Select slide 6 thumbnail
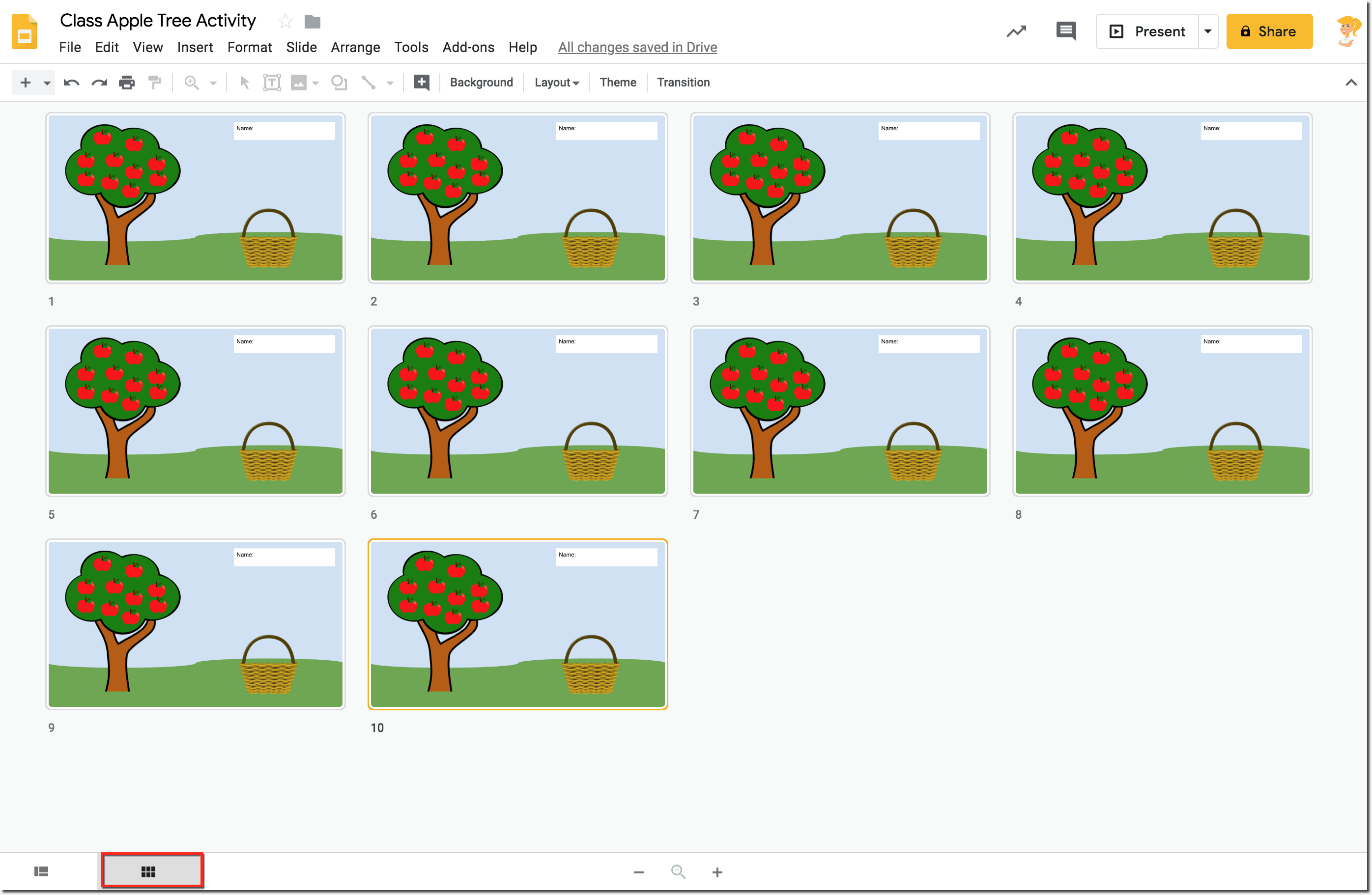Image resolution: width=1372 pixels, height=895 pixels. [x=517, y=411]
